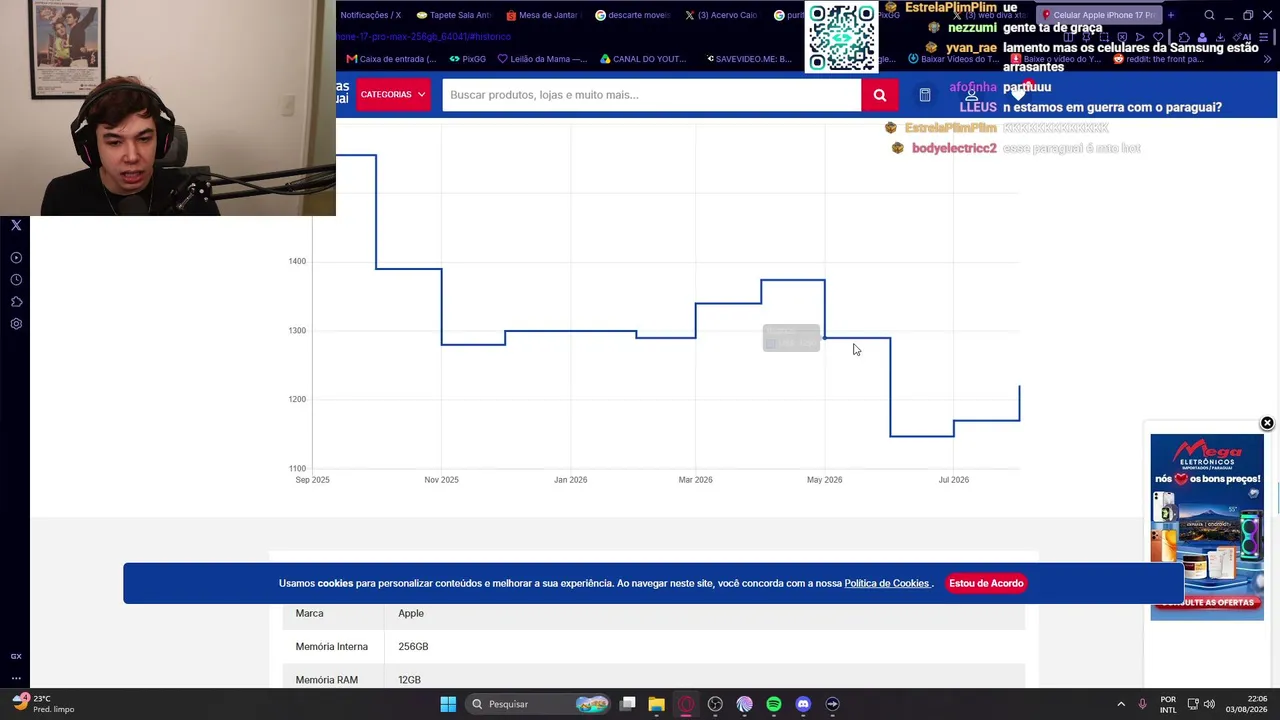Switch to descarte moveis tab

632,15
